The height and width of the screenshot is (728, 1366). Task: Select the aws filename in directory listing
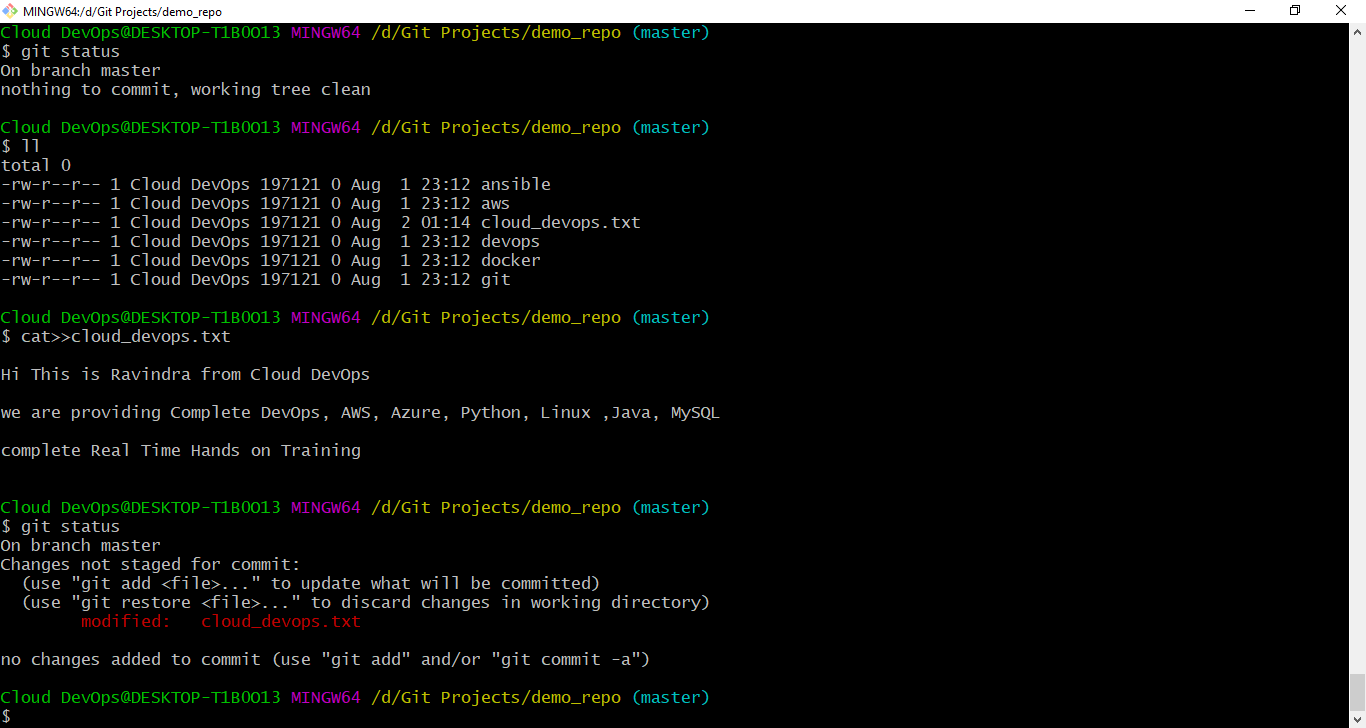[x=495, y=203]
